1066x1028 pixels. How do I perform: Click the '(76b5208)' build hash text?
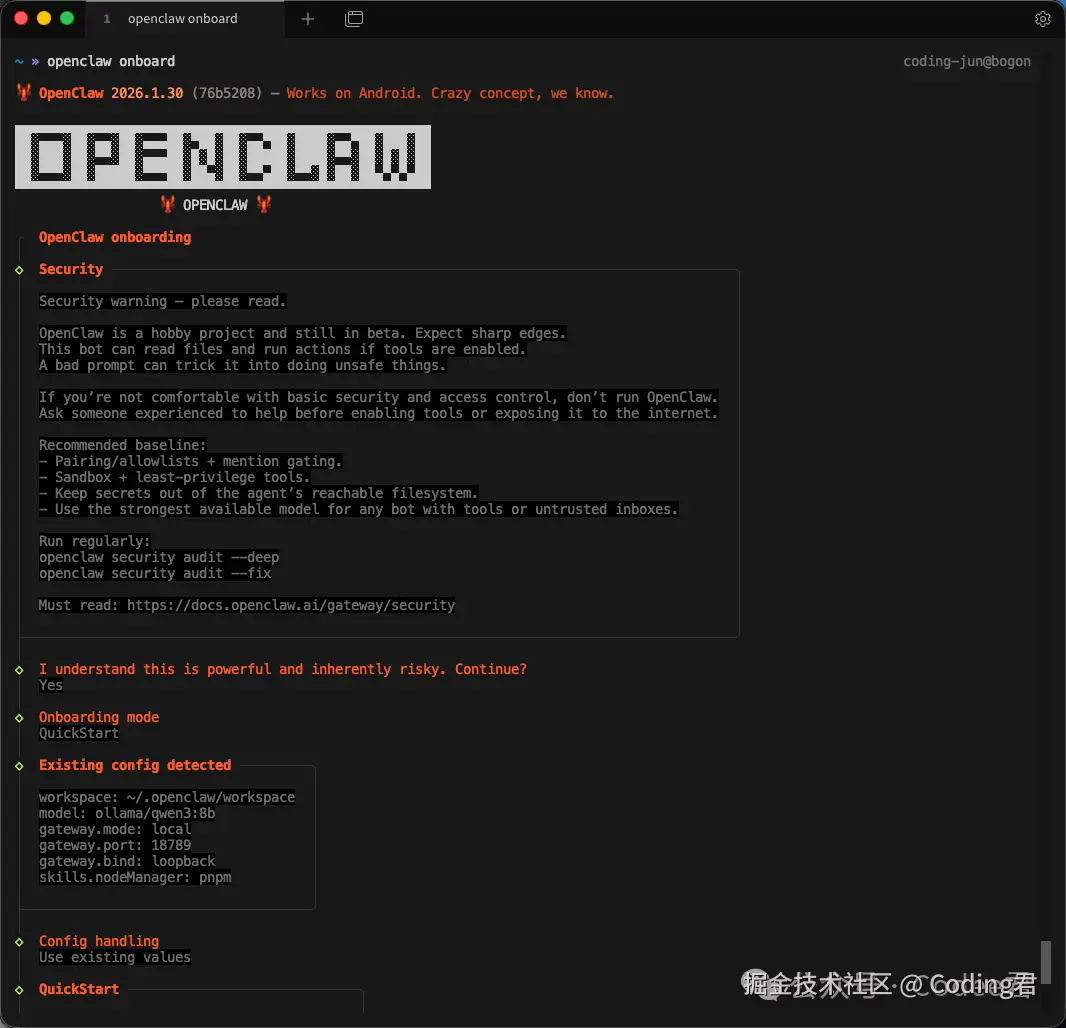[x=227, y=93]
